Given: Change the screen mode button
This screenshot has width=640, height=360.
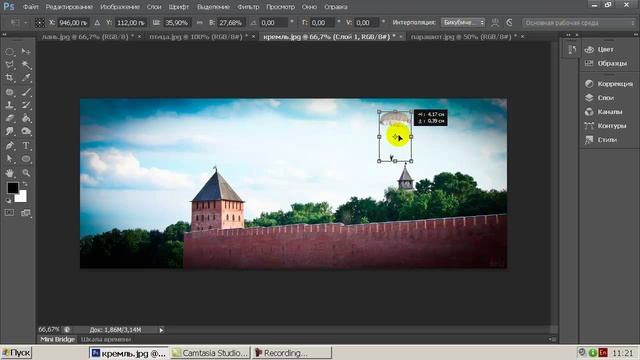Looking at the screenshot, I should tap(26, 213).
